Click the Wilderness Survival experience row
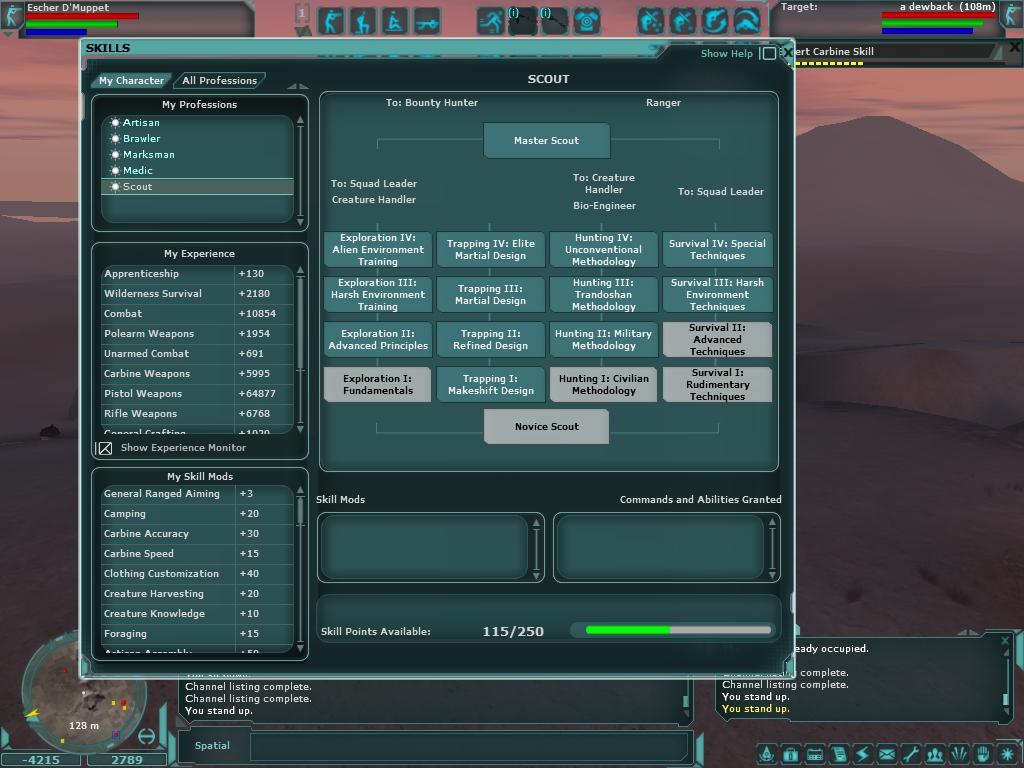The image size is (1024, 768). (x=198, y=294)
